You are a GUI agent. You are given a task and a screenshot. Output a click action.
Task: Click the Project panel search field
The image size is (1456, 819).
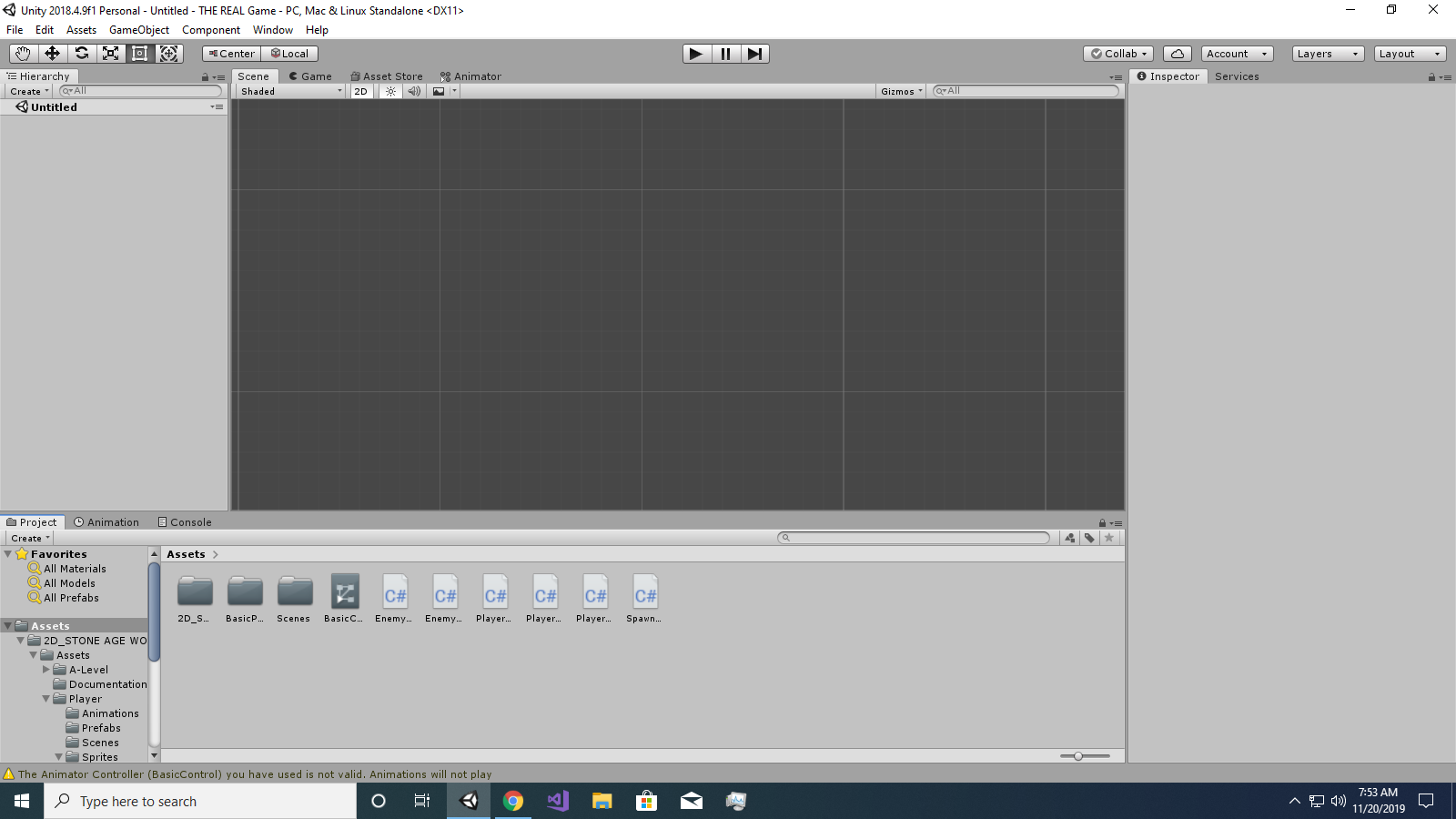(x=915, y=538)
